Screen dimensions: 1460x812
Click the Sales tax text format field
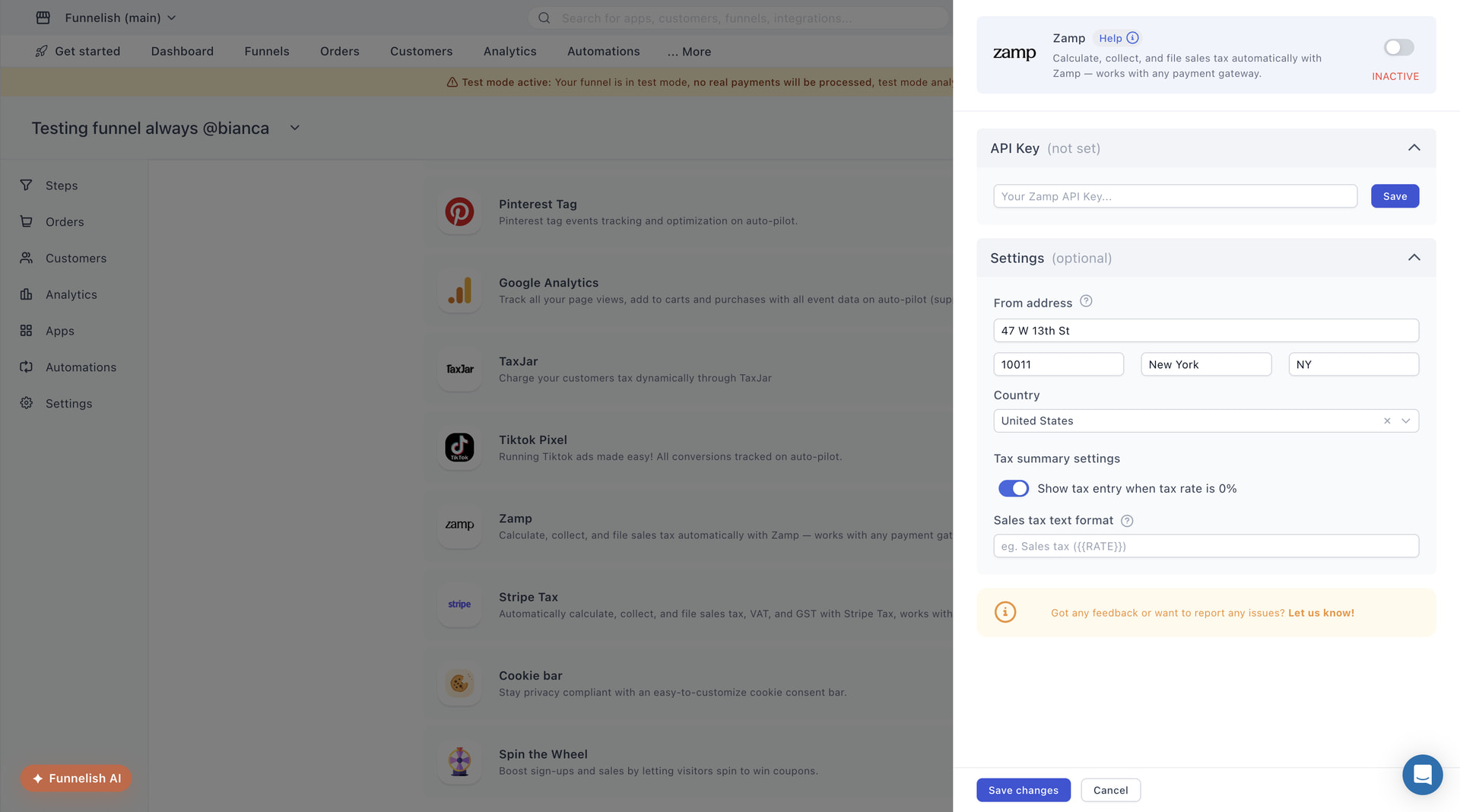1206,546
